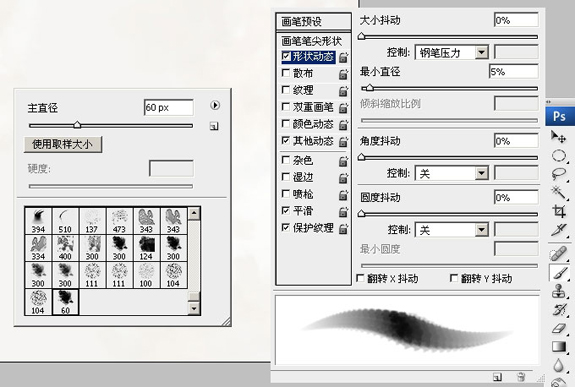Image resolution: width=575 pixels, height=387 pixels.
Task: Enable 翻转 Y 抖动 checkbox
Action: tap(454, 278)
